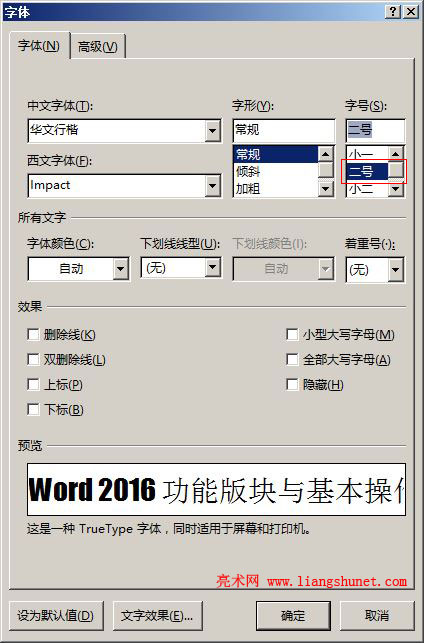Select 加粗 in the 字形 list
The height and width of the screenshot is (643, 424).
(x=276, y=188)
